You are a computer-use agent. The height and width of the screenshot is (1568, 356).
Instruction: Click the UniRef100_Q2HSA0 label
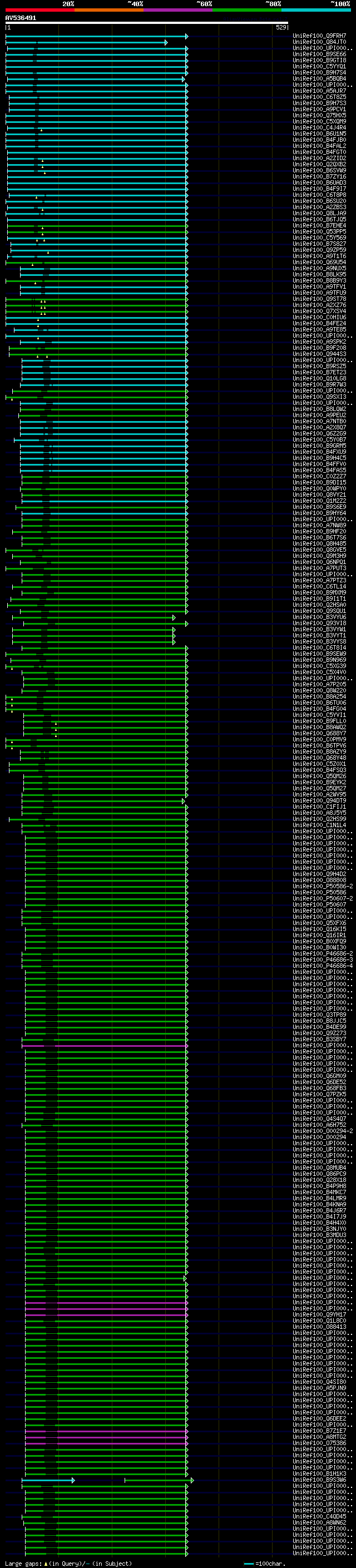tap(319, 605)
